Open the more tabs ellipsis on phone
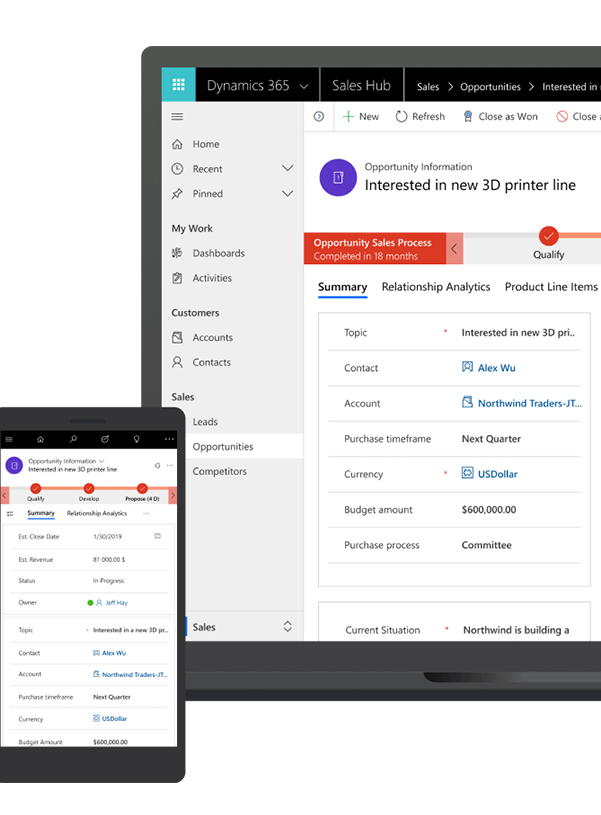The height and width of the screenshot is (815, 601). 146,514
